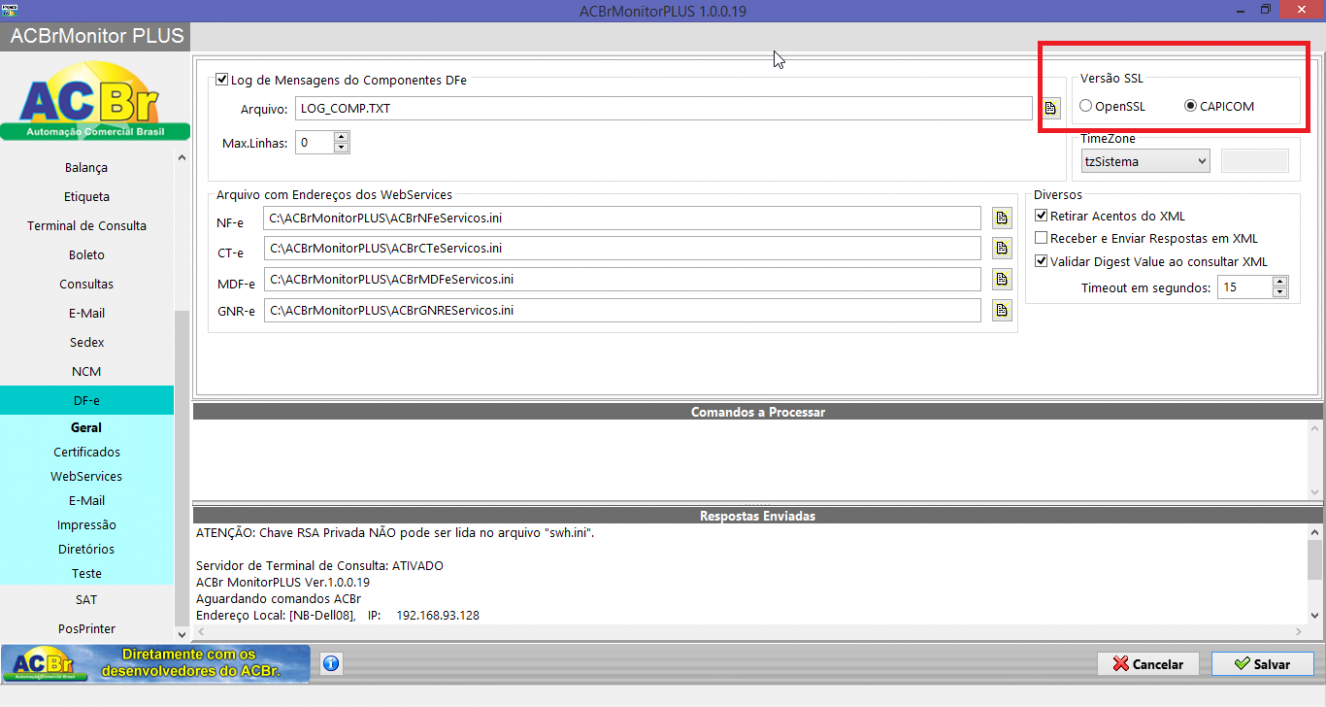Toggle Retirar Acentos do XML checkbox
Screen dimensions: 1326x707
[x=1110, y=215]
